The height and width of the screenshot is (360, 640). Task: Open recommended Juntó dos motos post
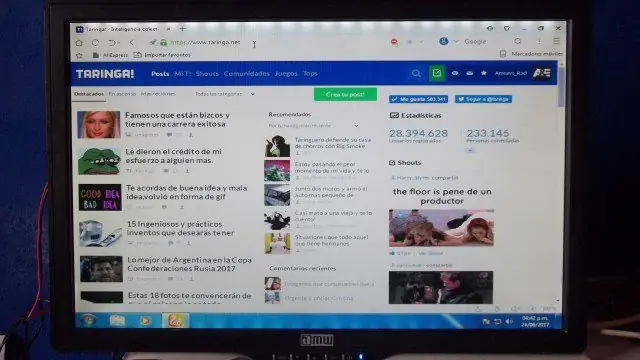[331, 192]
